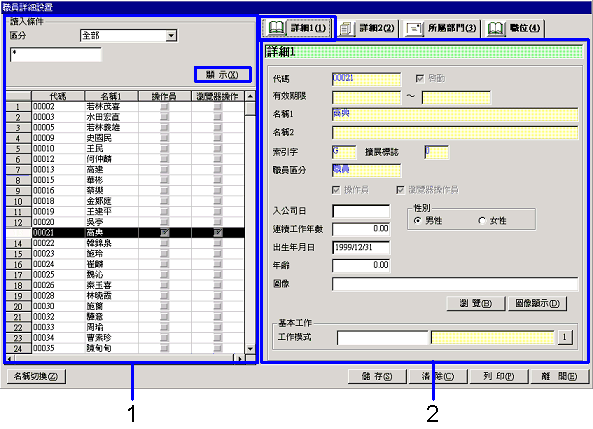Switch to the 所屬部門(3) tab

tap(440, 28)
